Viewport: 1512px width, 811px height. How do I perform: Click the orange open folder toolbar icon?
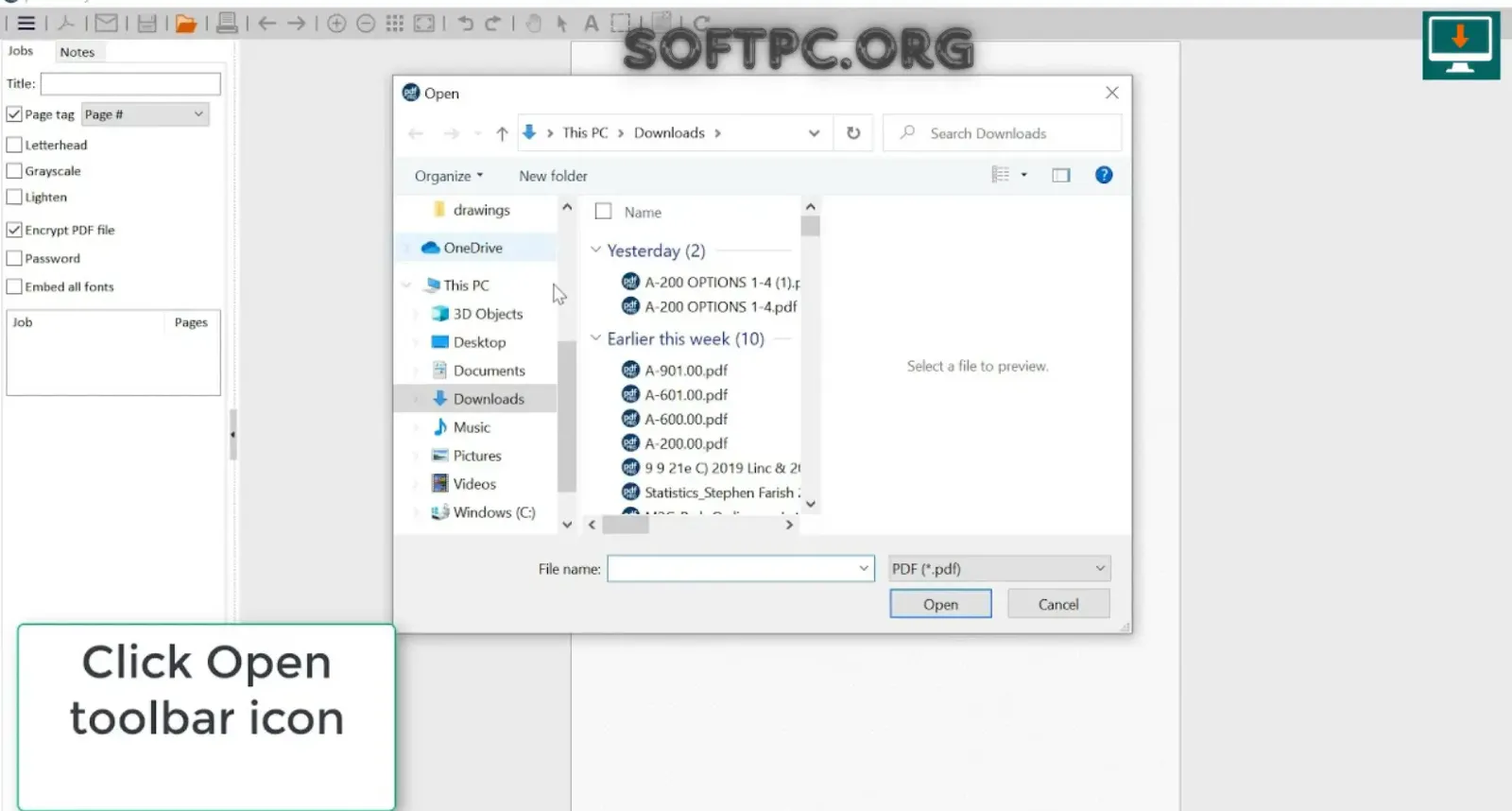coord(186,24)
